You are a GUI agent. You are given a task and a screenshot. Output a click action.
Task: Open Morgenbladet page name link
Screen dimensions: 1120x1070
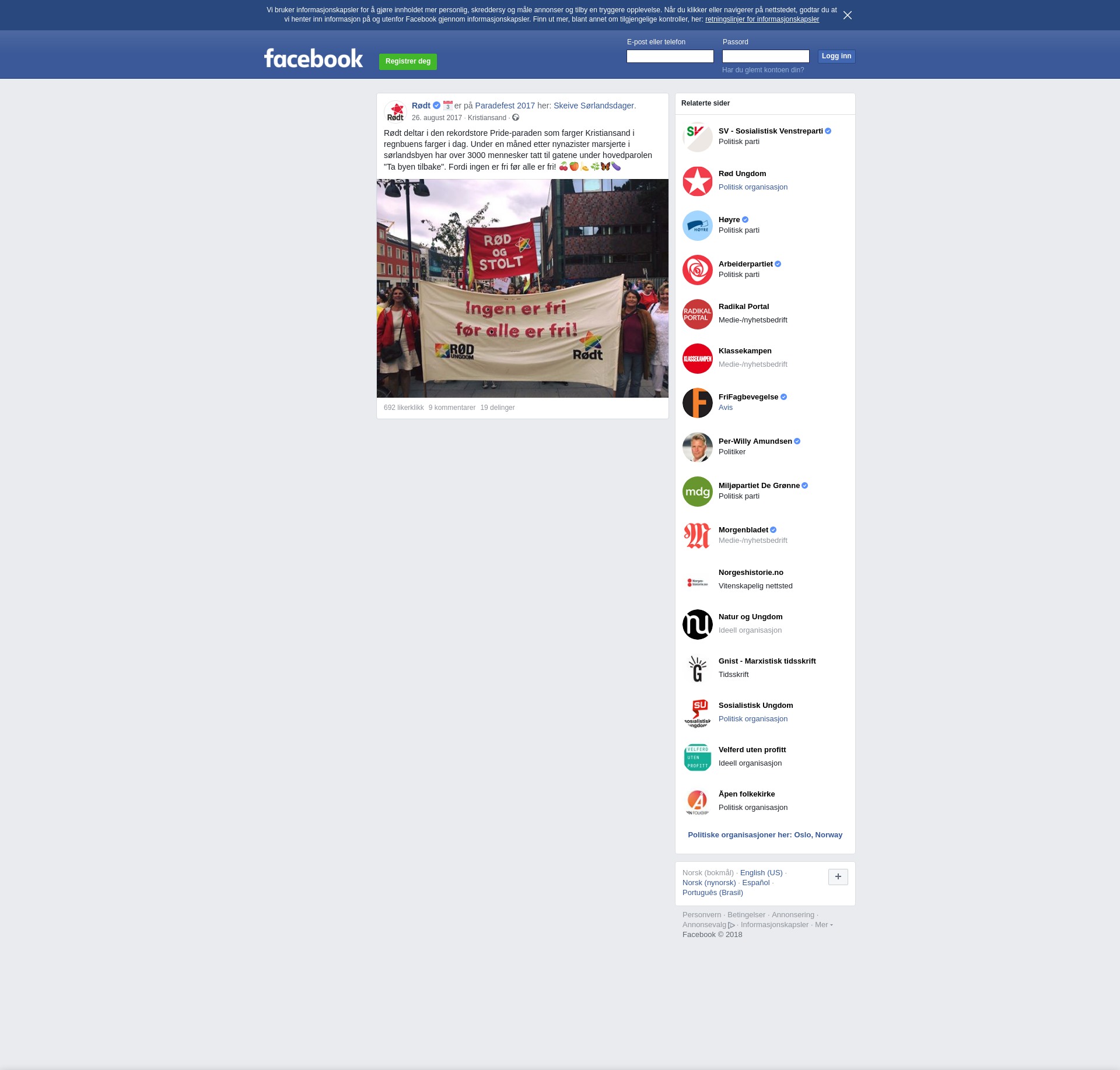(x=743, y=530)
